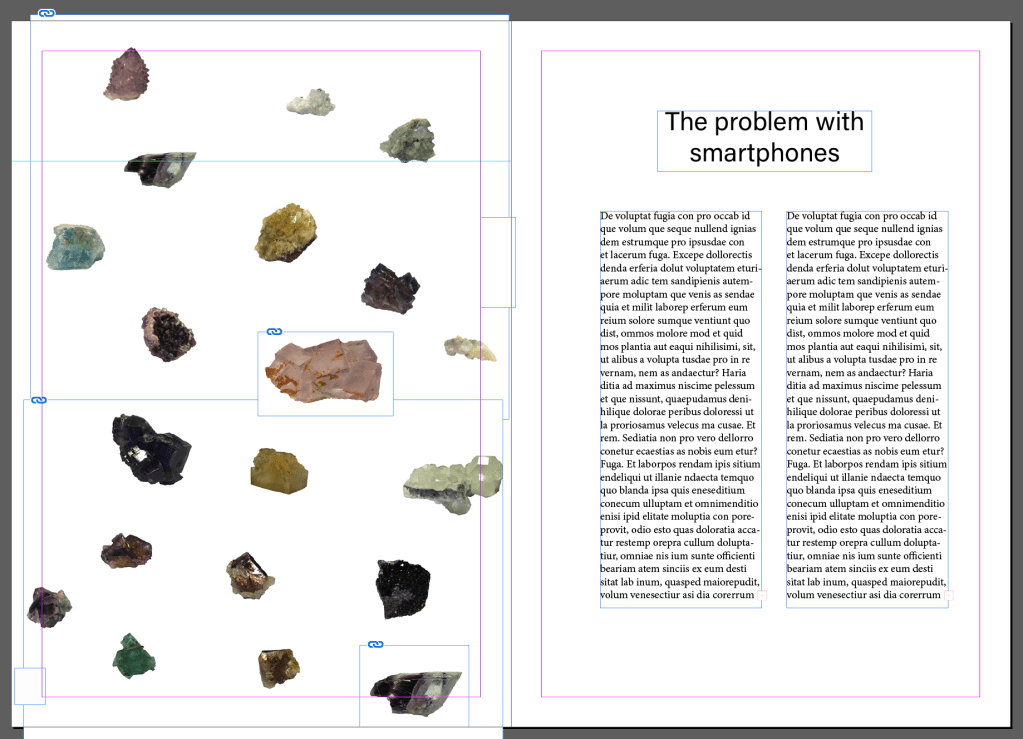
Task: Select the green emerald-colored mineral image
Action: (132, 656)
